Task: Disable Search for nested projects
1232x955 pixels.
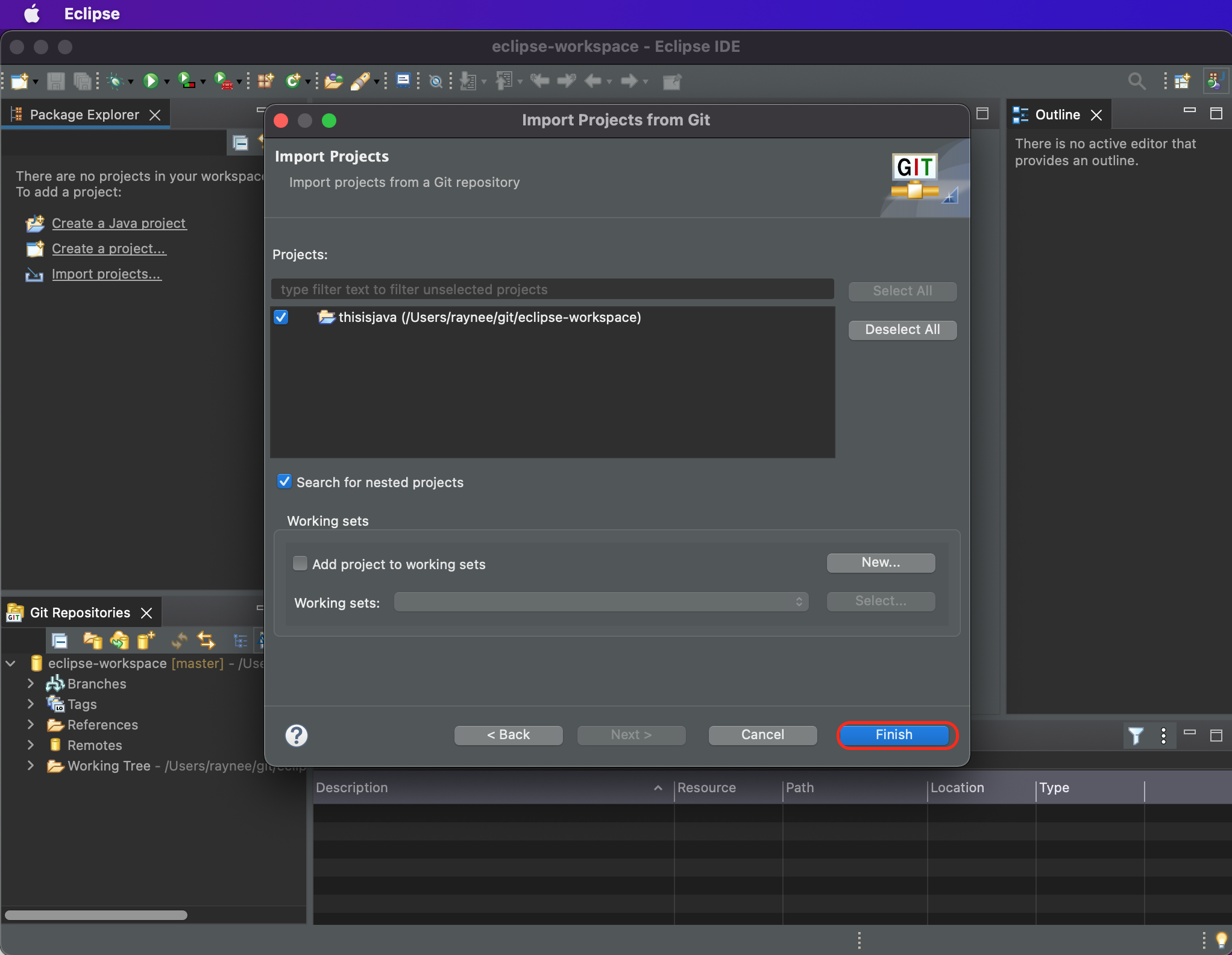Action: tap(284, 482)
